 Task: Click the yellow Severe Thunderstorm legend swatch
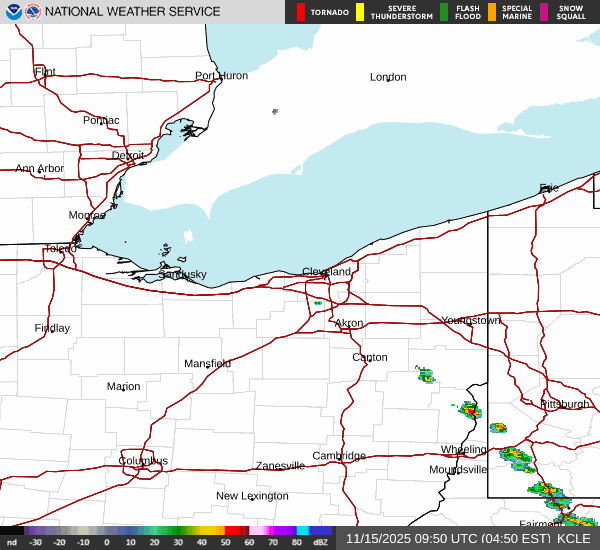(360, 12)
